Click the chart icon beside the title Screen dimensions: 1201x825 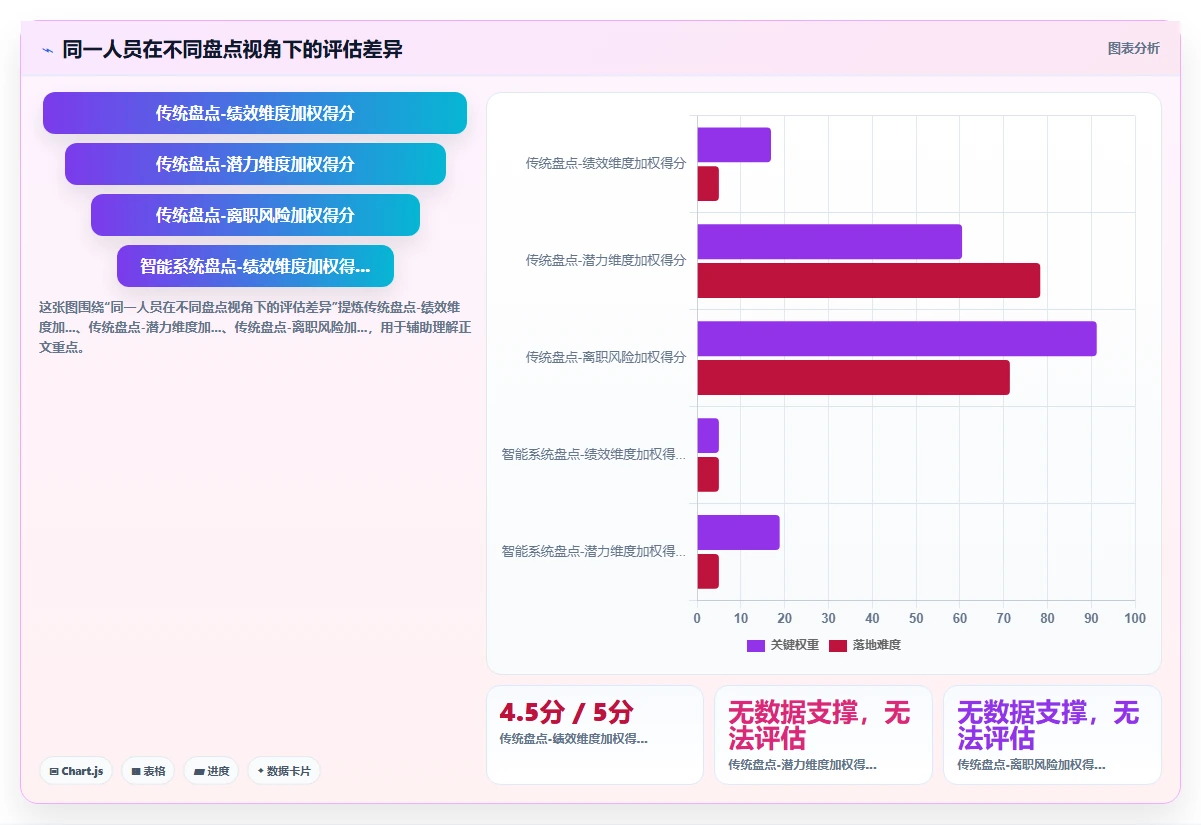47,50
